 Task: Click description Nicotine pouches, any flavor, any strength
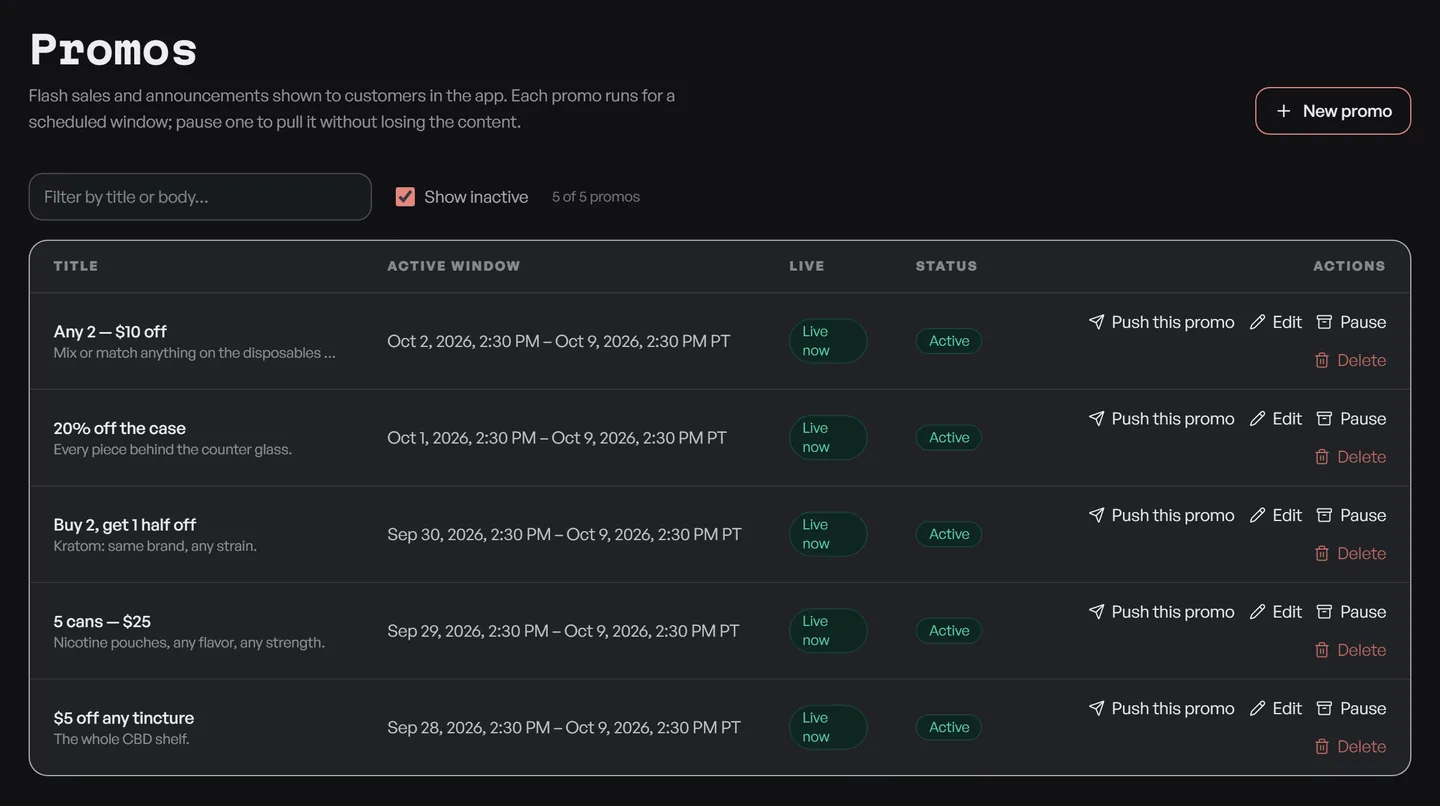tap(189, 642)
